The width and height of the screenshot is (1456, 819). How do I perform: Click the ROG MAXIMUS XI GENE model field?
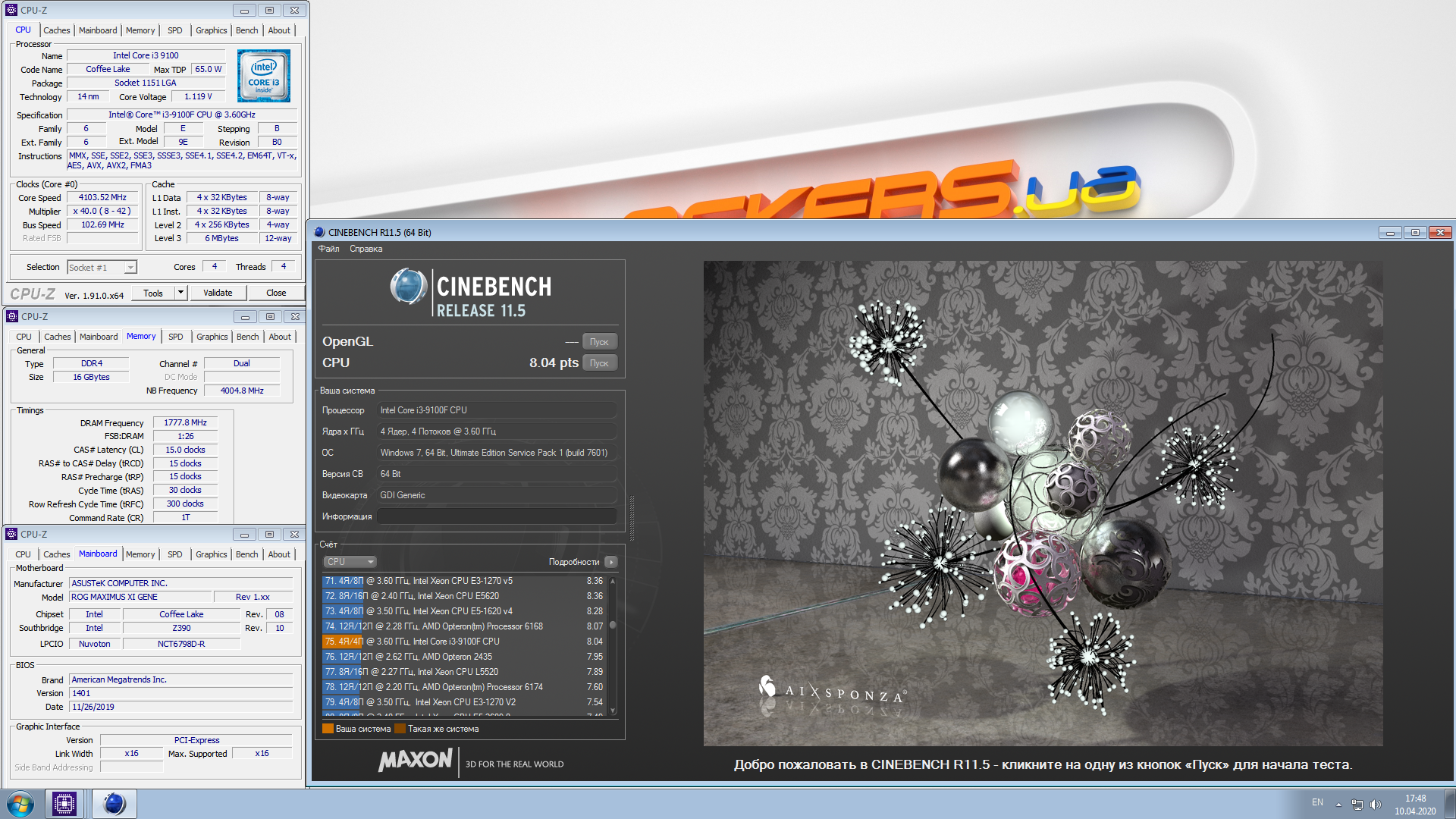click(140, 597)
